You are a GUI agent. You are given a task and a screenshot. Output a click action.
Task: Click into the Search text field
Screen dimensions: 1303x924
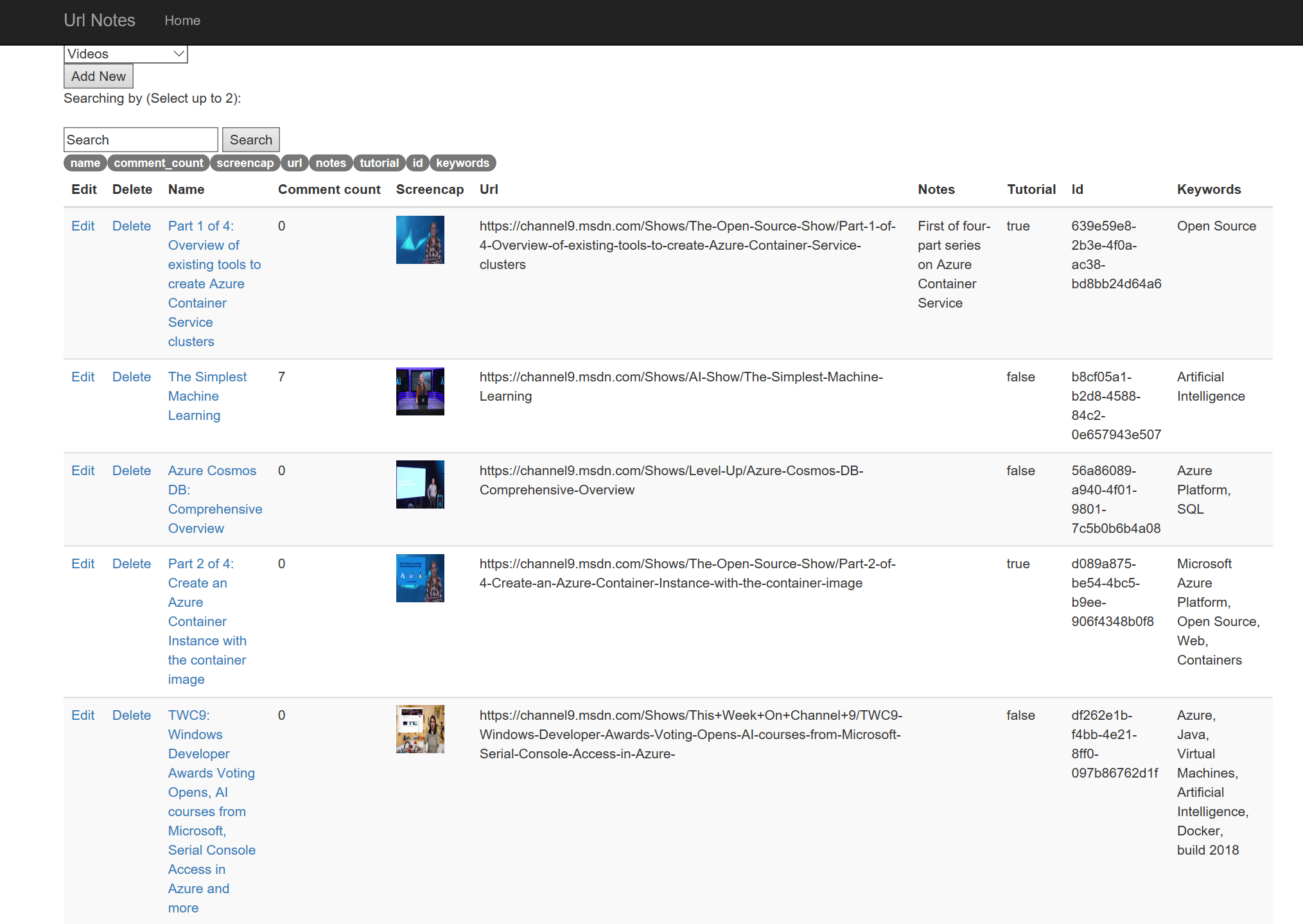tap(141, 140)
